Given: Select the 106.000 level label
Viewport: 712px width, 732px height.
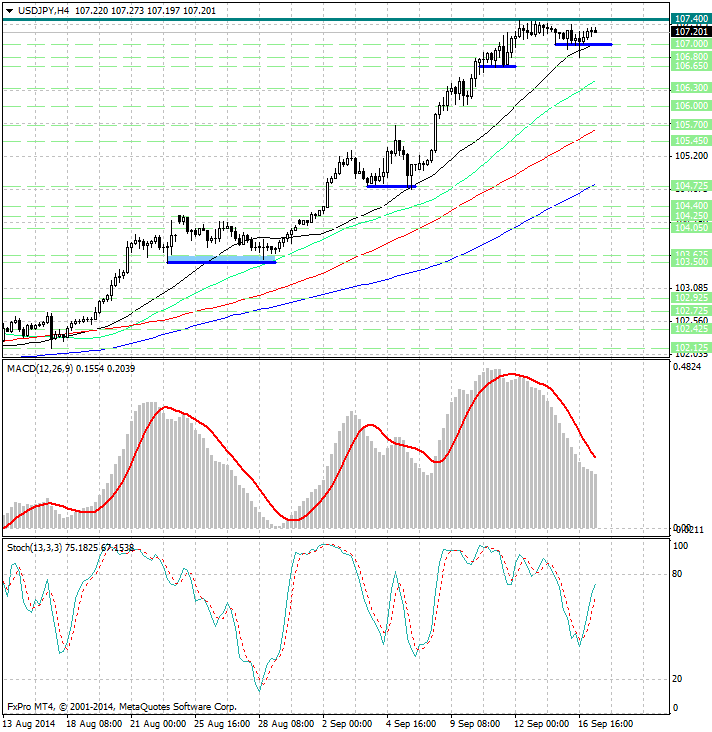Looking at the screenshot, I should tap(691, 106).
